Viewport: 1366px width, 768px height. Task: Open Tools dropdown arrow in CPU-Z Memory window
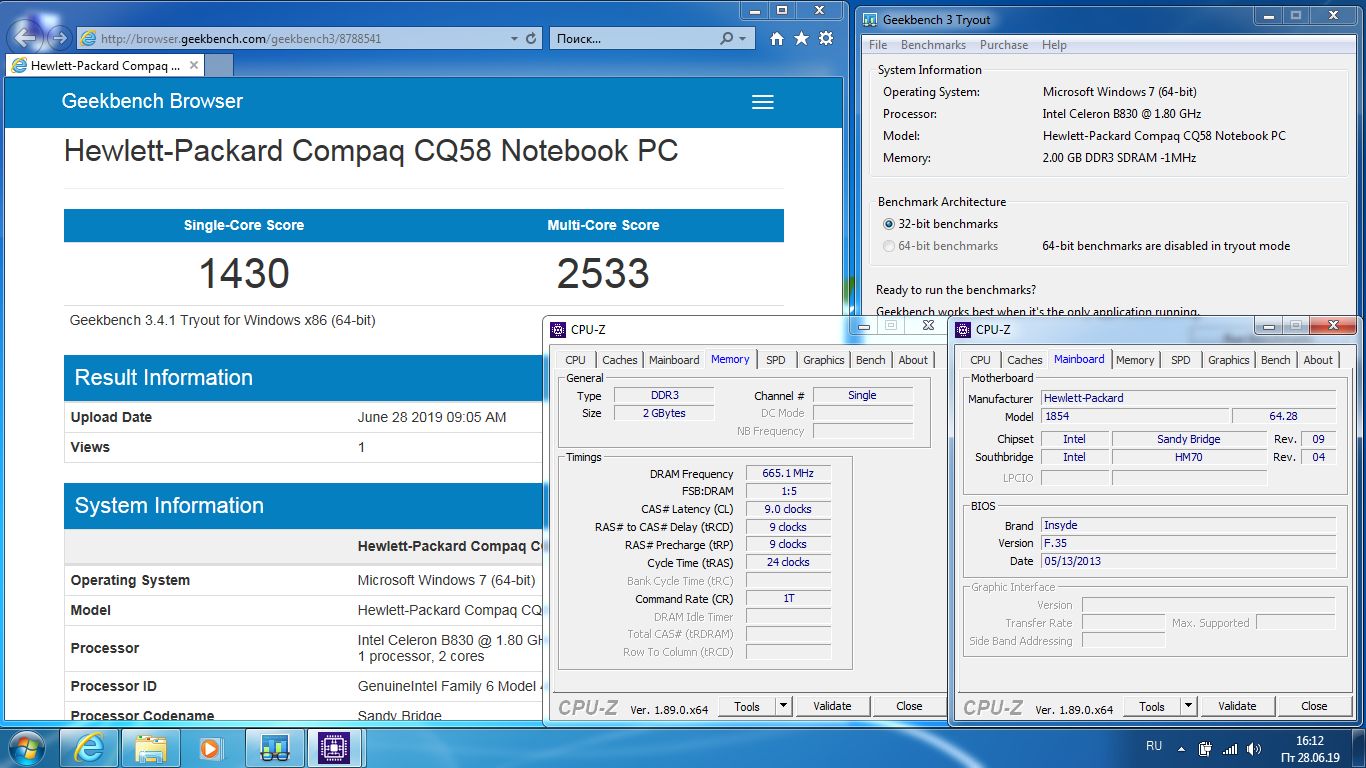[x=783, y=706]
